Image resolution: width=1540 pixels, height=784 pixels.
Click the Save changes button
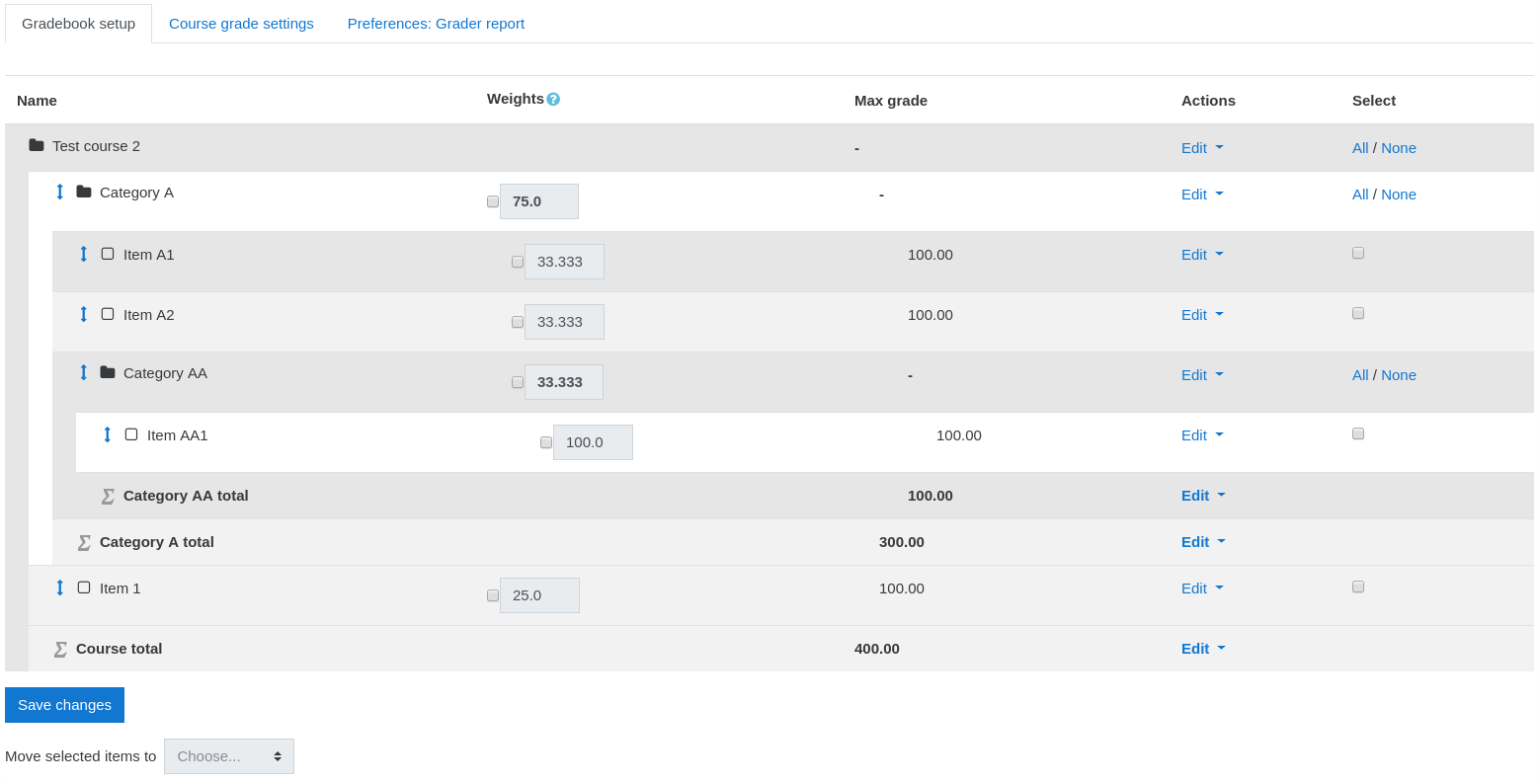coord(64,705)
